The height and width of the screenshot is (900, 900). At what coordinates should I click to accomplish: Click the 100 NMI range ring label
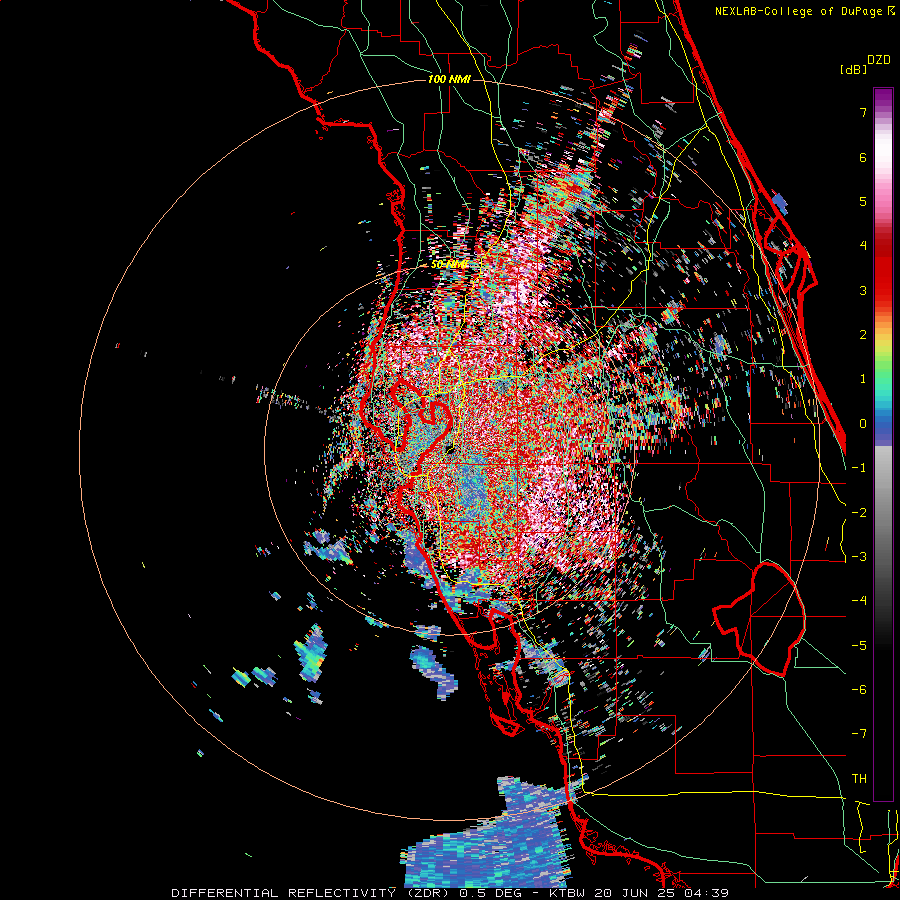click(x=449, y=79)
